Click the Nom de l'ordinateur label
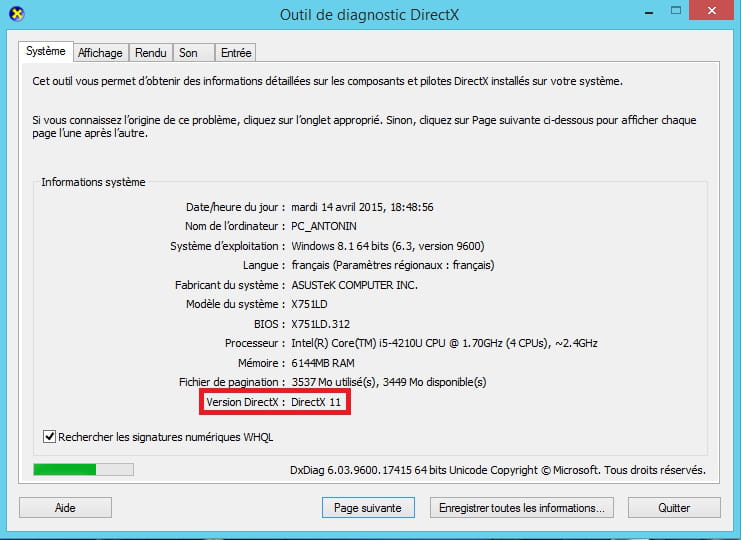 coord(235,226)
